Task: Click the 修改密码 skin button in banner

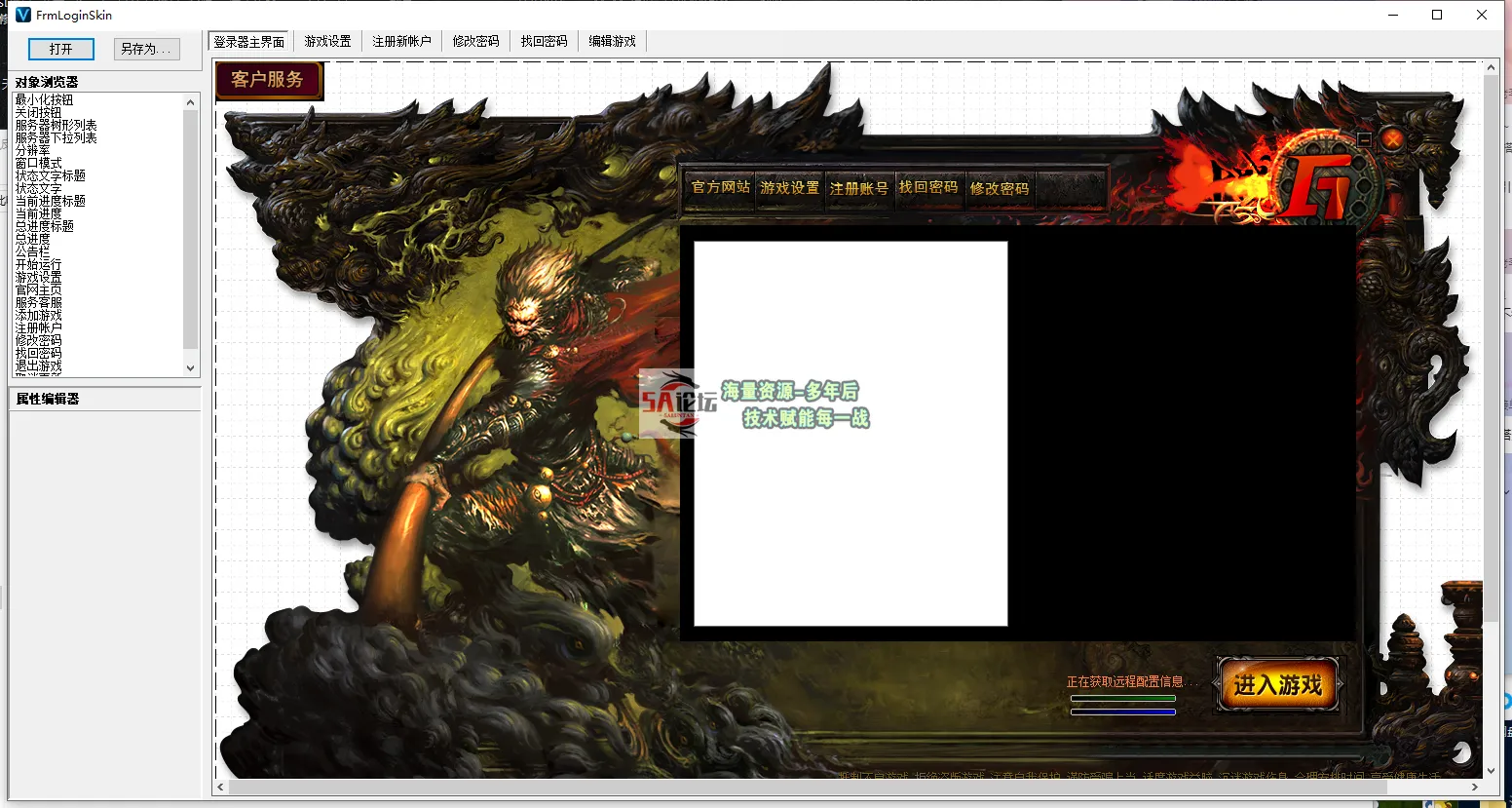Action: pyautogui.click(x=999, y=188)
